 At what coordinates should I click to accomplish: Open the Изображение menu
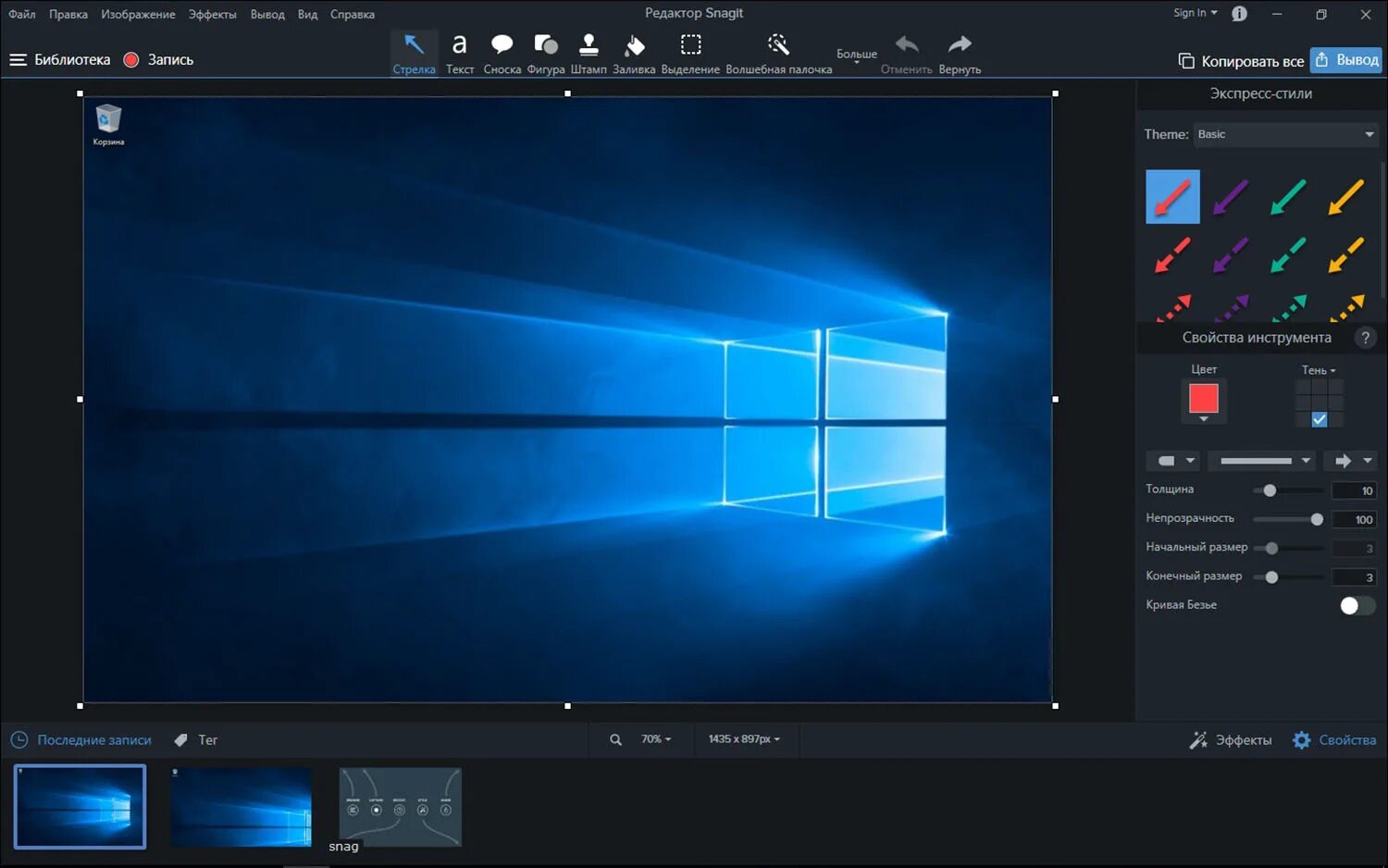(138, 14)
